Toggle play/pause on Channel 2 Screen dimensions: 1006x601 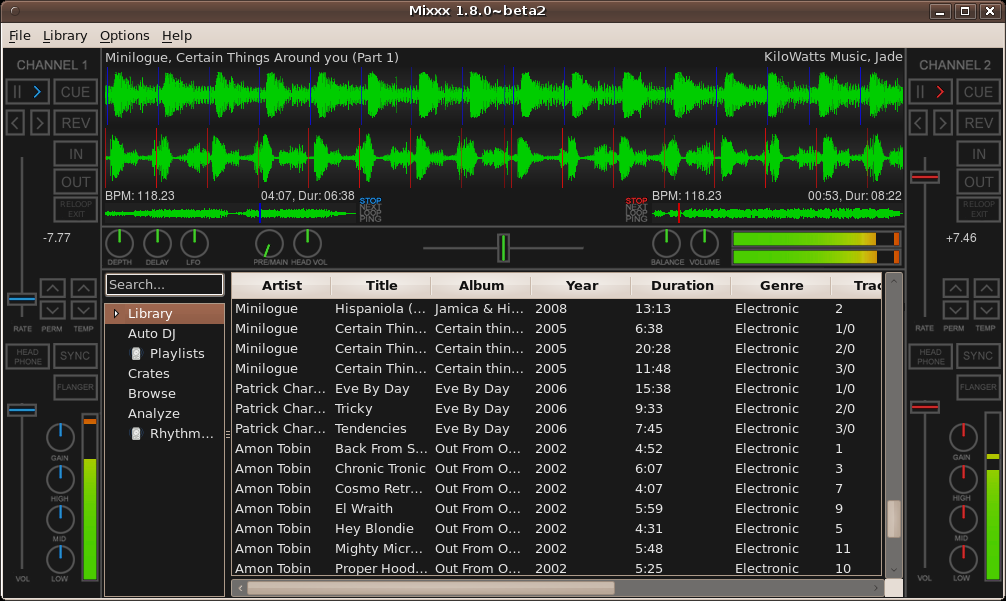(930, 92)
